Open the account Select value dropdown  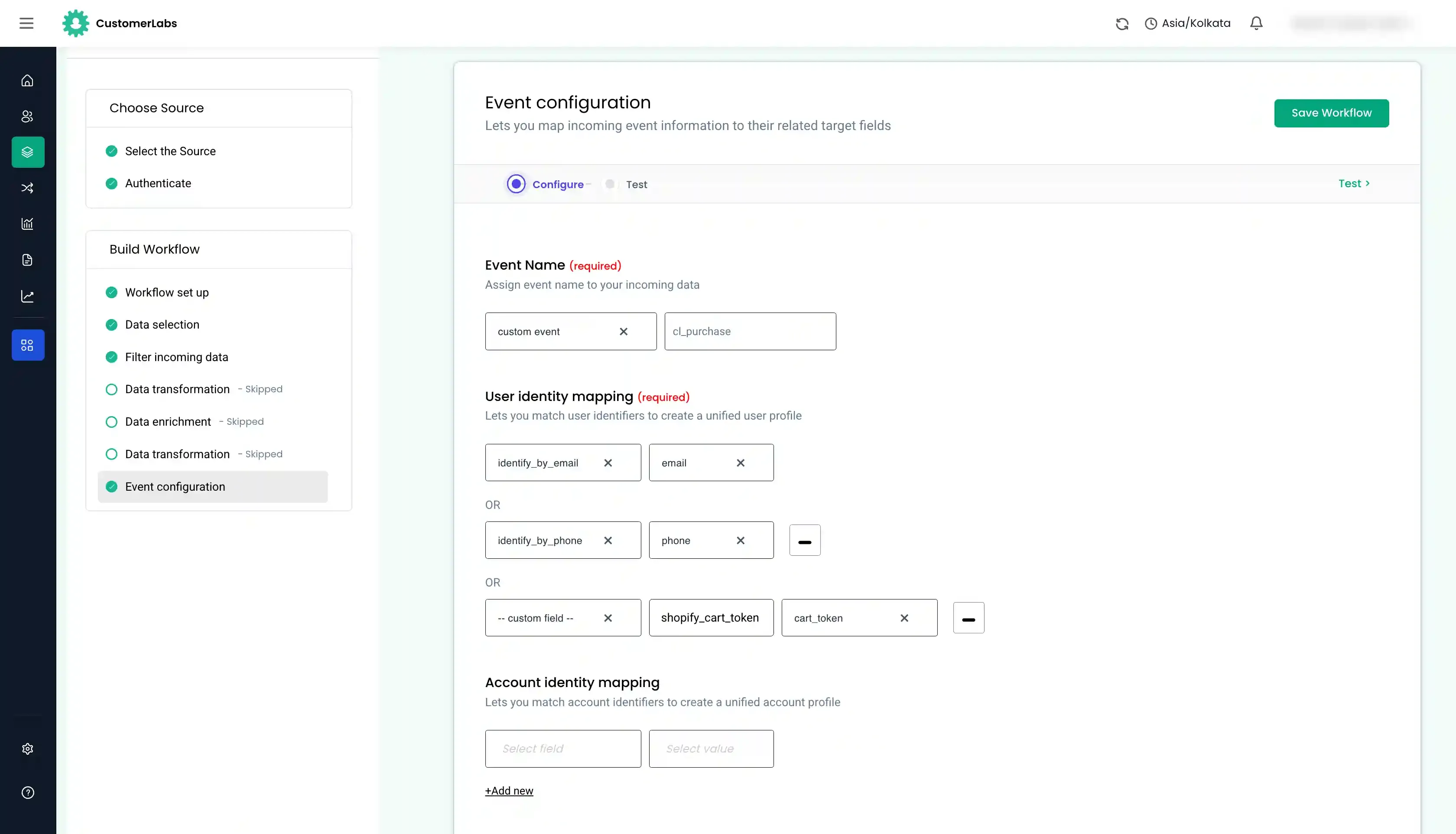(x=711, y=749)
